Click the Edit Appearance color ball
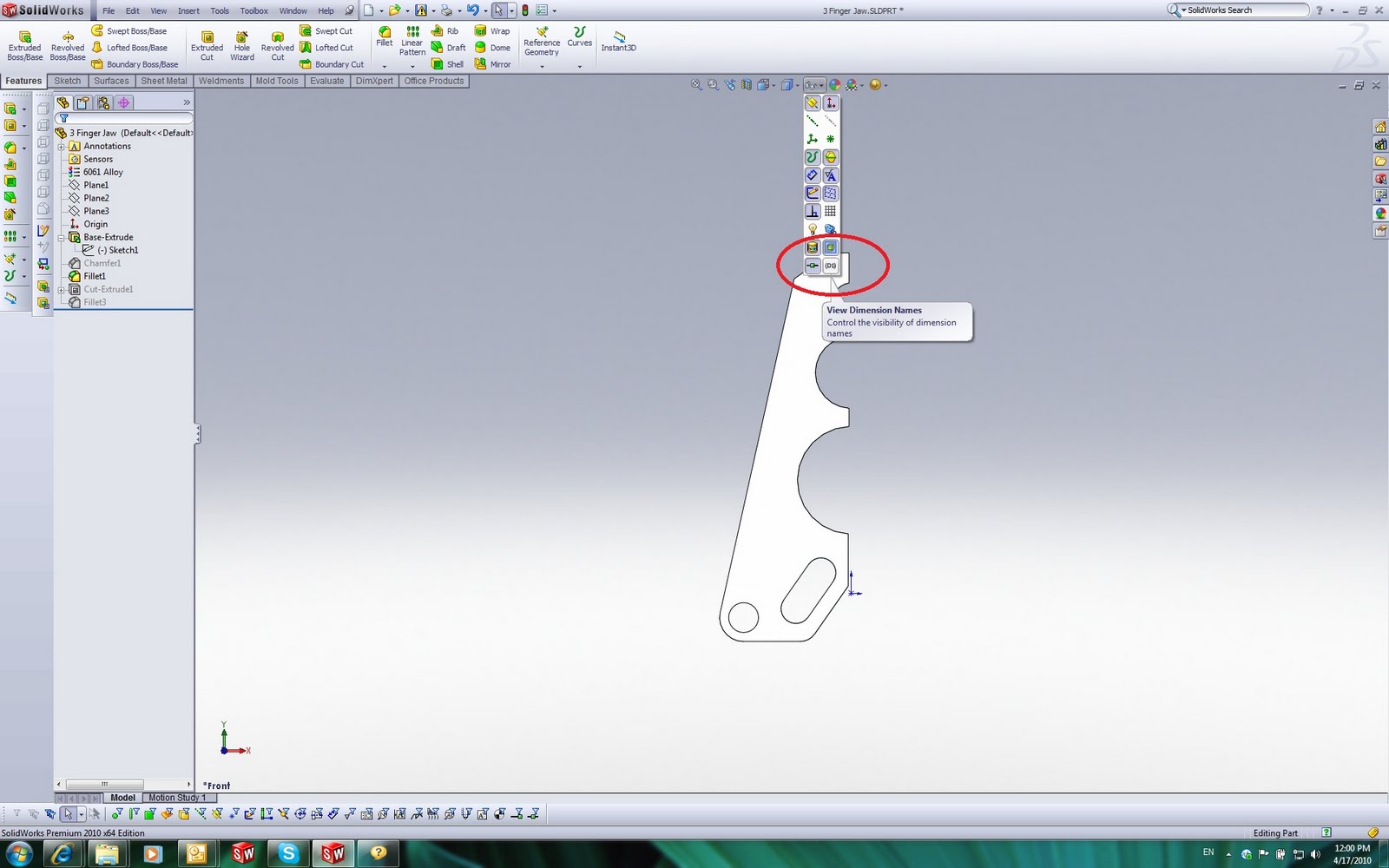1389x868 pixels. 834,85
